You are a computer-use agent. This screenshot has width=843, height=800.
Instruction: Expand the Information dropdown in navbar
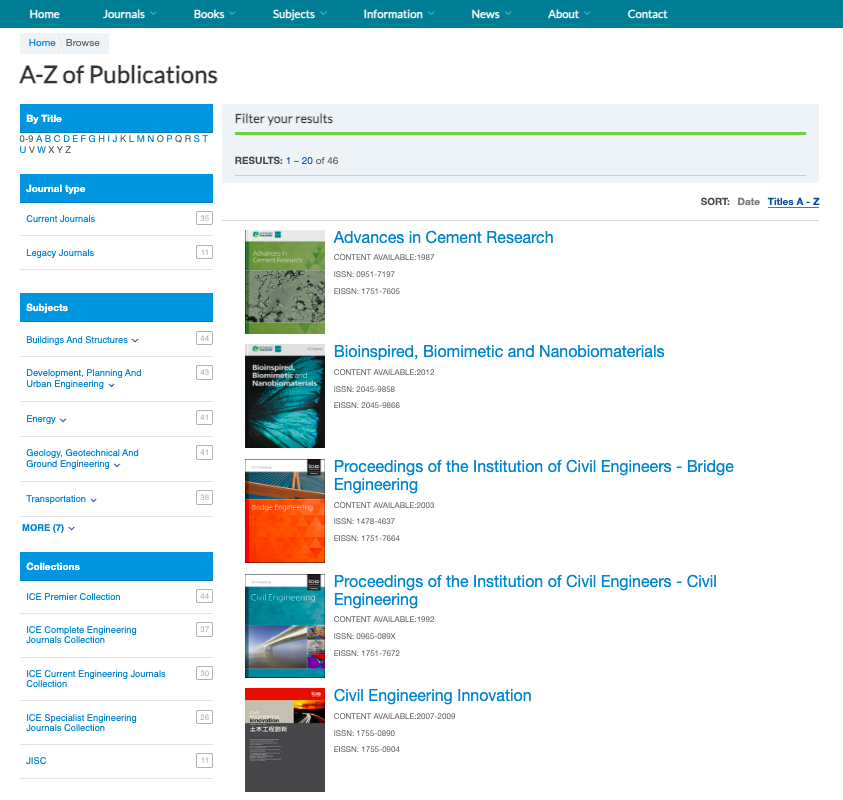[x=399, y=14]
